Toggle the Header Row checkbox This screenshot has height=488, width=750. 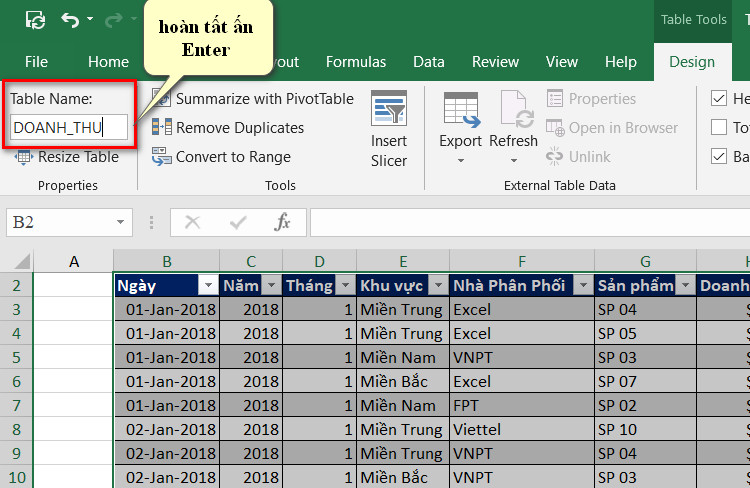pyautogui.click(x=719, y=99)
